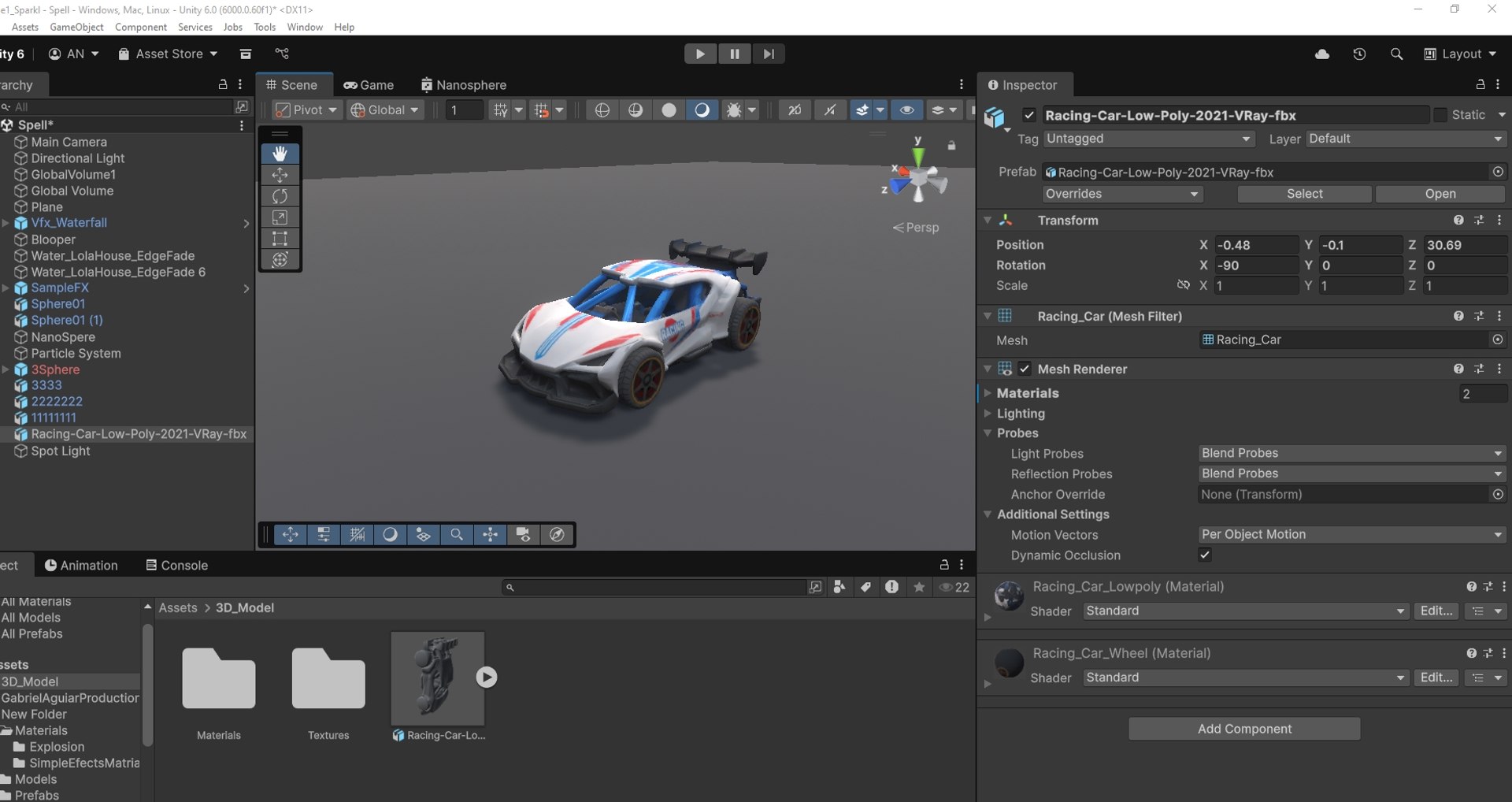Click the prefab Select button
The width and height of the screenshot is (1512, 802).
coord(1305,194)
